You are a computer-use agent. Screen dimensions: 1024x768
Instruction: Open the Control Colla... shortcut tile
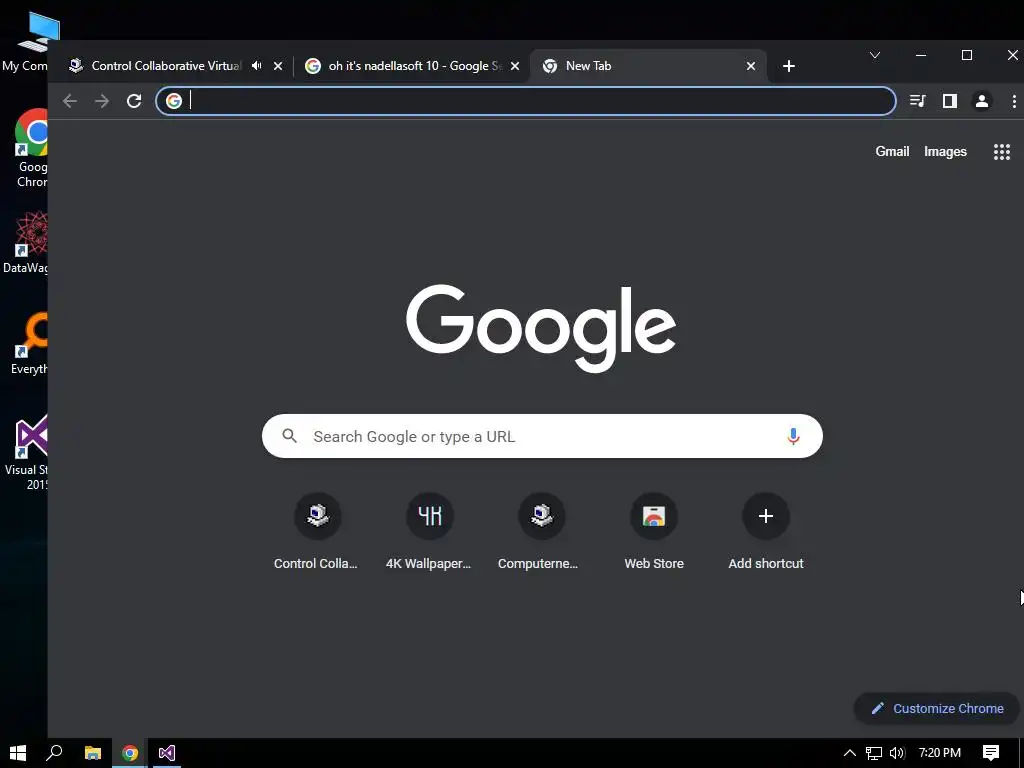point(317,532)
